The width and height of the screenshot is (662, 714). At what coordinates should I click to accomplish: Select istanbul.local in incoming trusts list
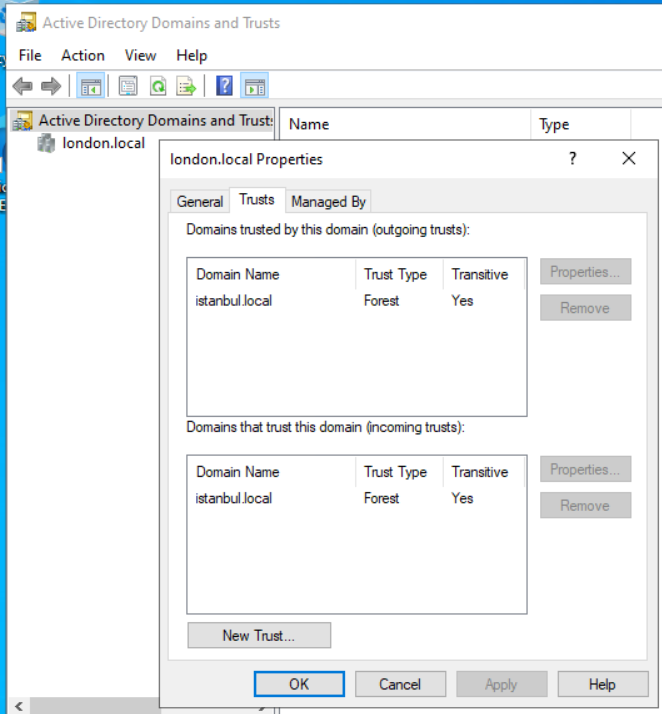point(234,498)
